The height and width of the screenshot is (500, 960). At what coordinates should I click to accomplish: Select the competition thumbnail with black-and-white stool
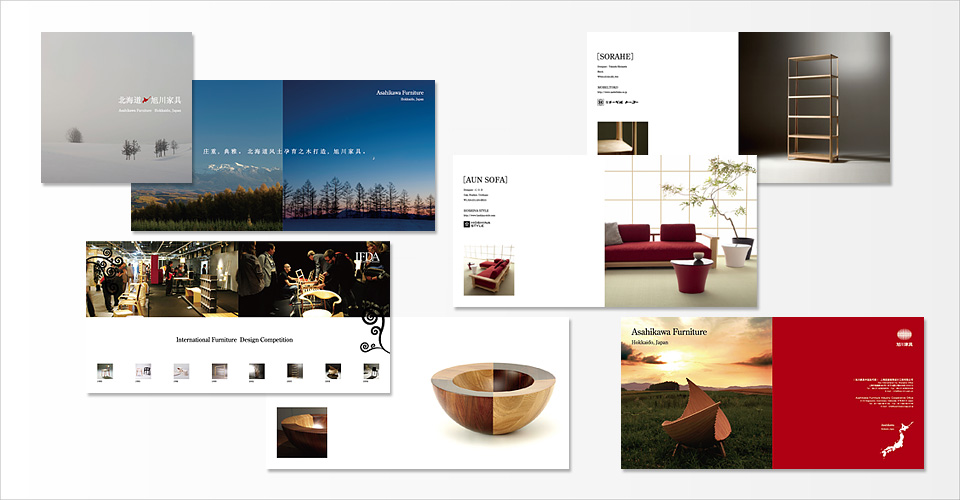click(x=371, y=371)
